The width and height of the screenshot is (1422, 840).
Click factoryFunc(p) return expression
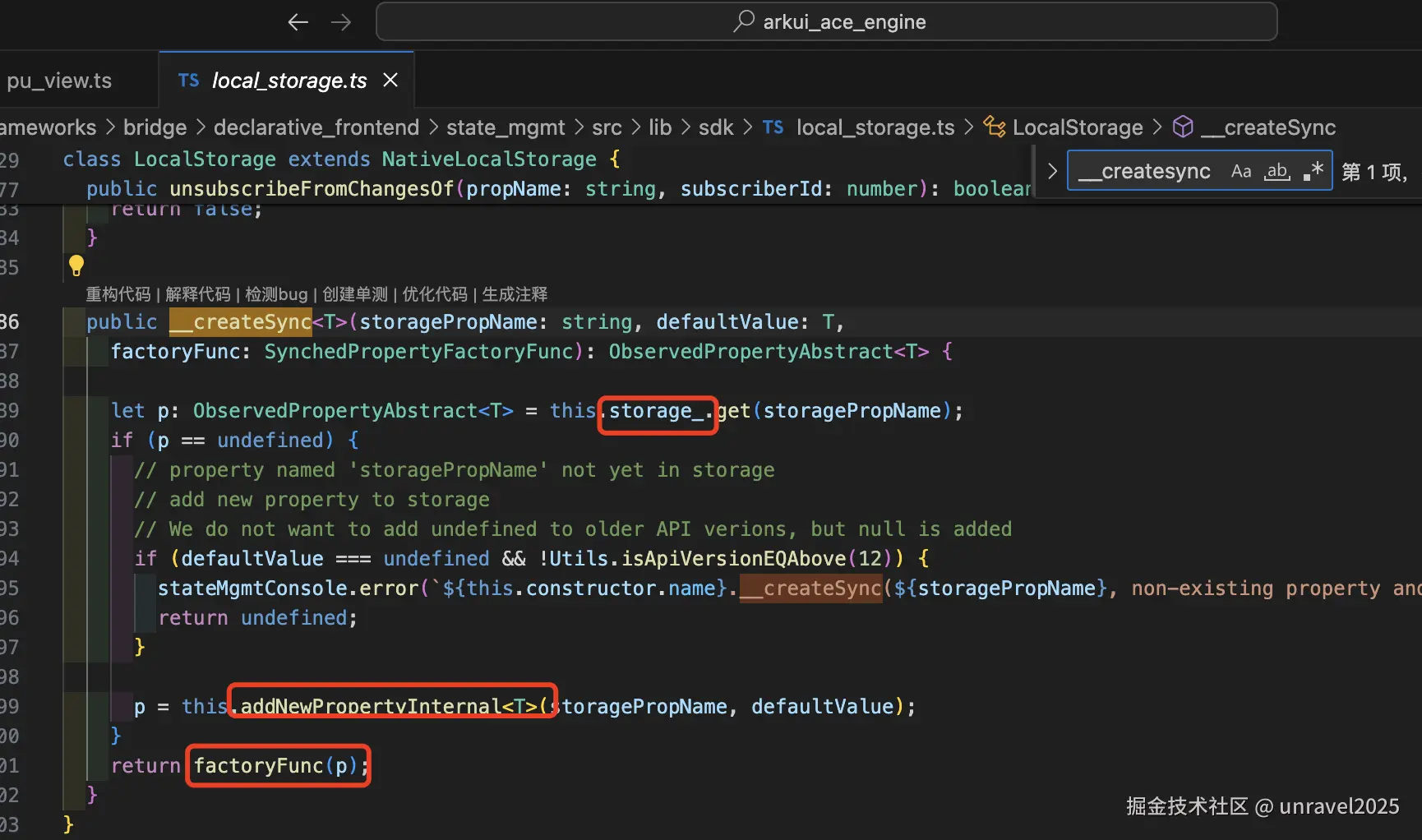click(x=275, y=765)
